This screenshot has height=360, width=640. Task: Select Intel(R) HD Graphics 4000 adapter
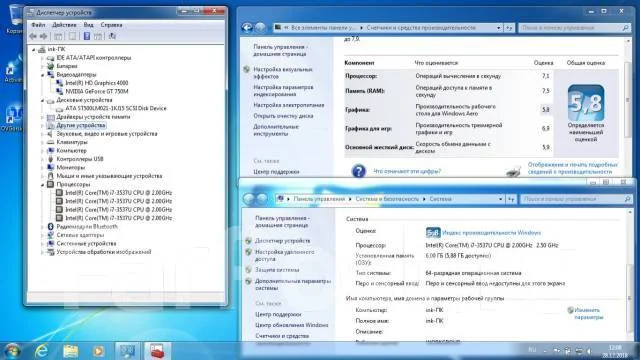97,83
